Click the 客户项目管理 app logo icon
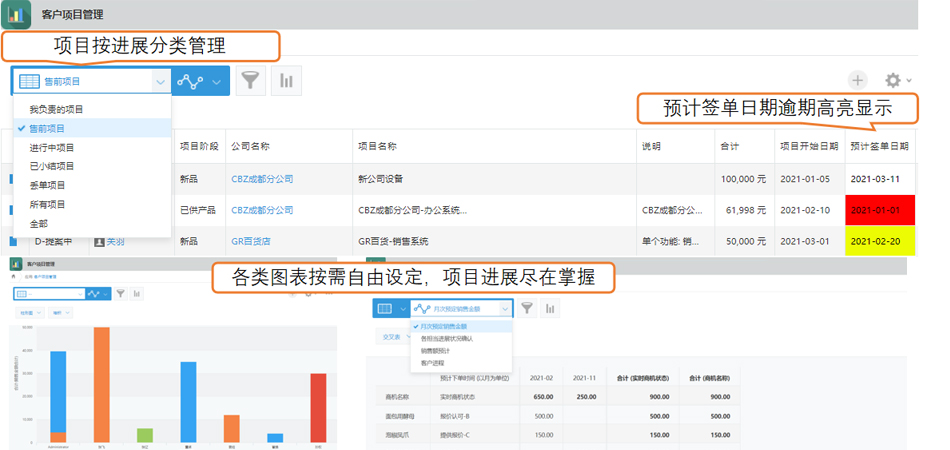The width and height of the screenshot is (950, 450). pos(16,15)
